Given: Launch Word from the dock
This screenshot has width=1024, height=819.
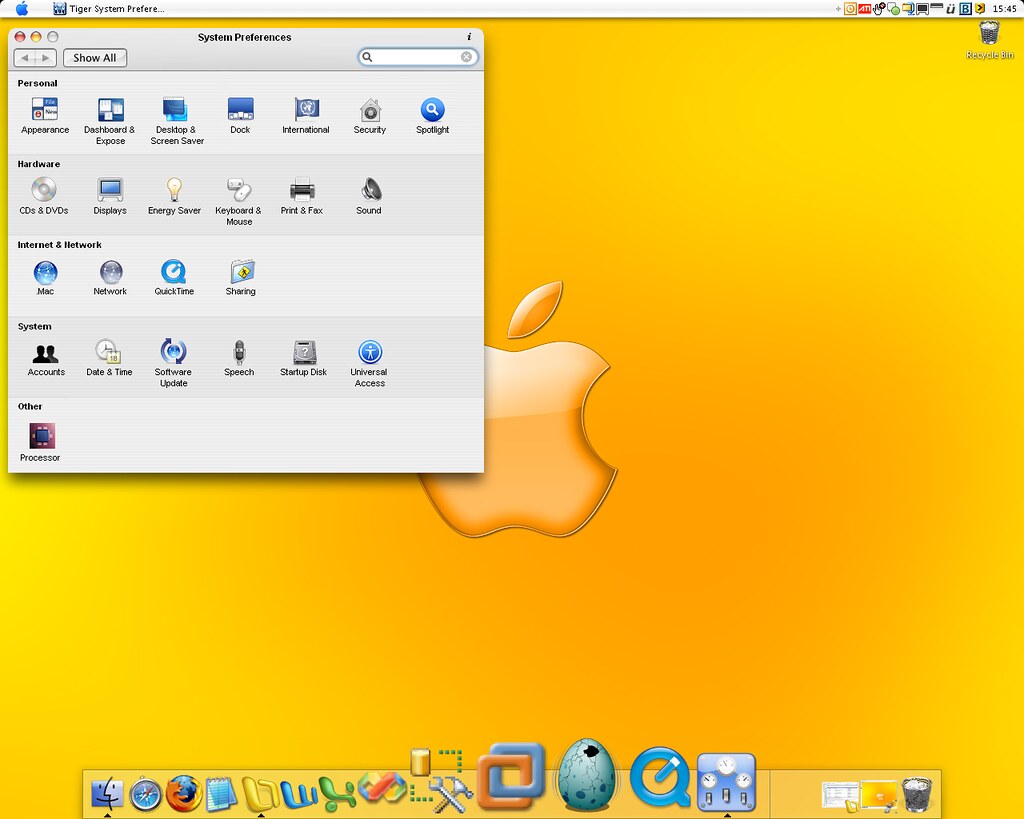Looking at the screenshot, I should click(x=298, y=794).
